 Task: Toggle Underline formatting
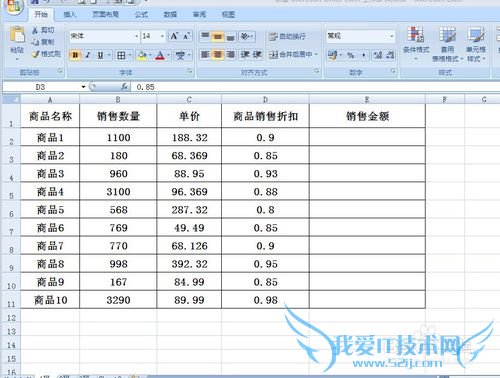coord(100,55)
